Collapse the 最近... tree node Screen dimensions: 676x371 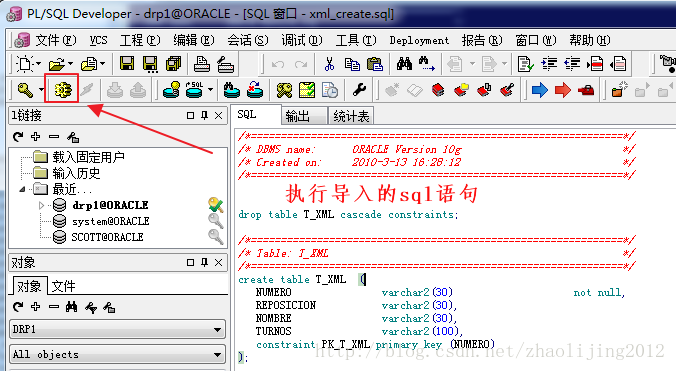click(22, 189)
